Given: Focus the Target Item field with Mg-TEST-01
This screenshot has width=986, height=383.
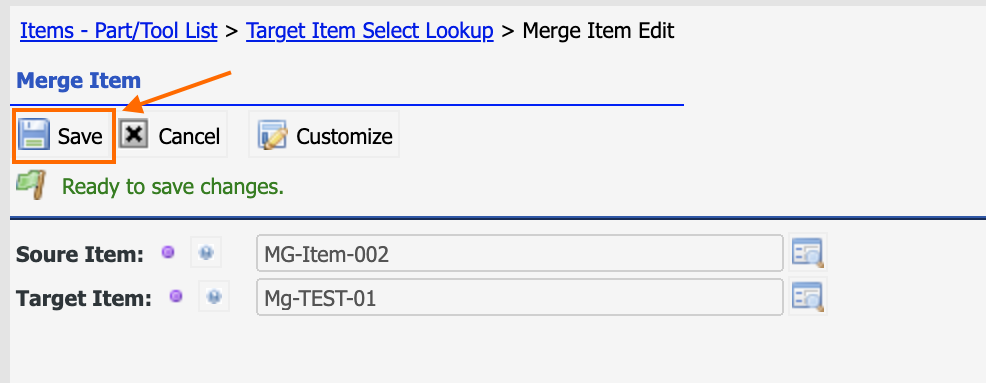Looking at the screenshot, I should click(519, 297).
